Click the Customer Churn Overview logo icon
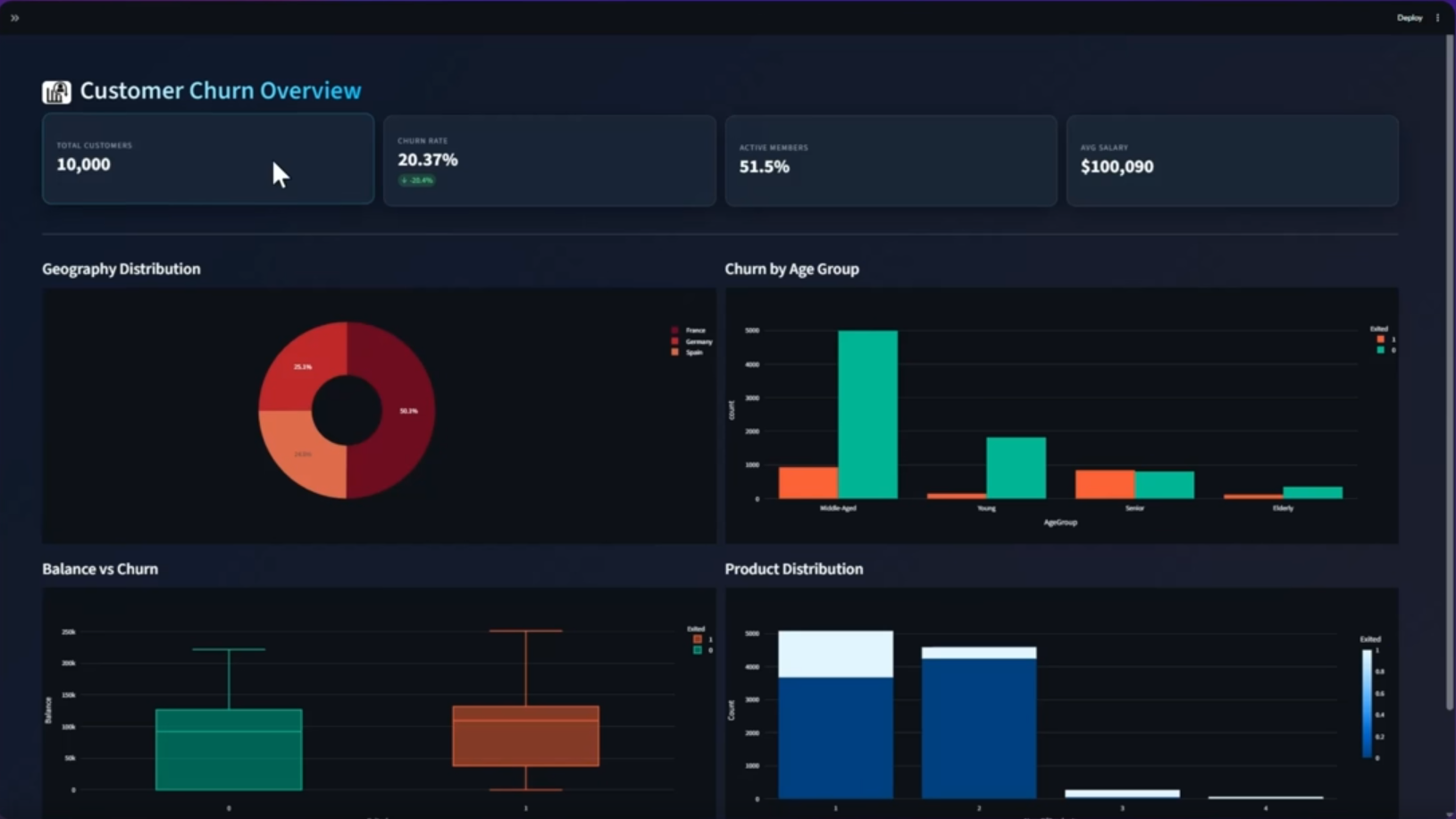1456x819 pixels. click(54, 90)
